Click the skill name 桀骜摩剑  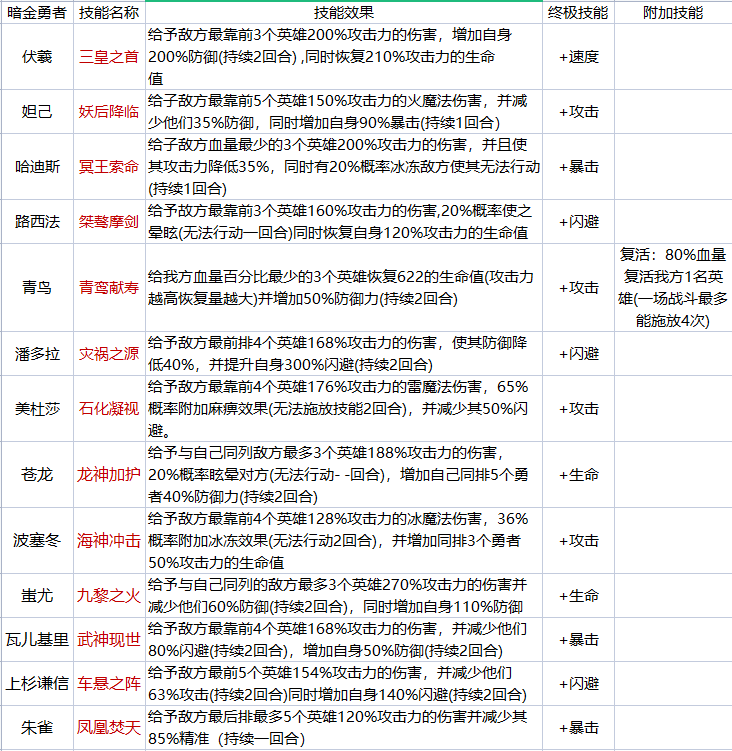(109, 222)
